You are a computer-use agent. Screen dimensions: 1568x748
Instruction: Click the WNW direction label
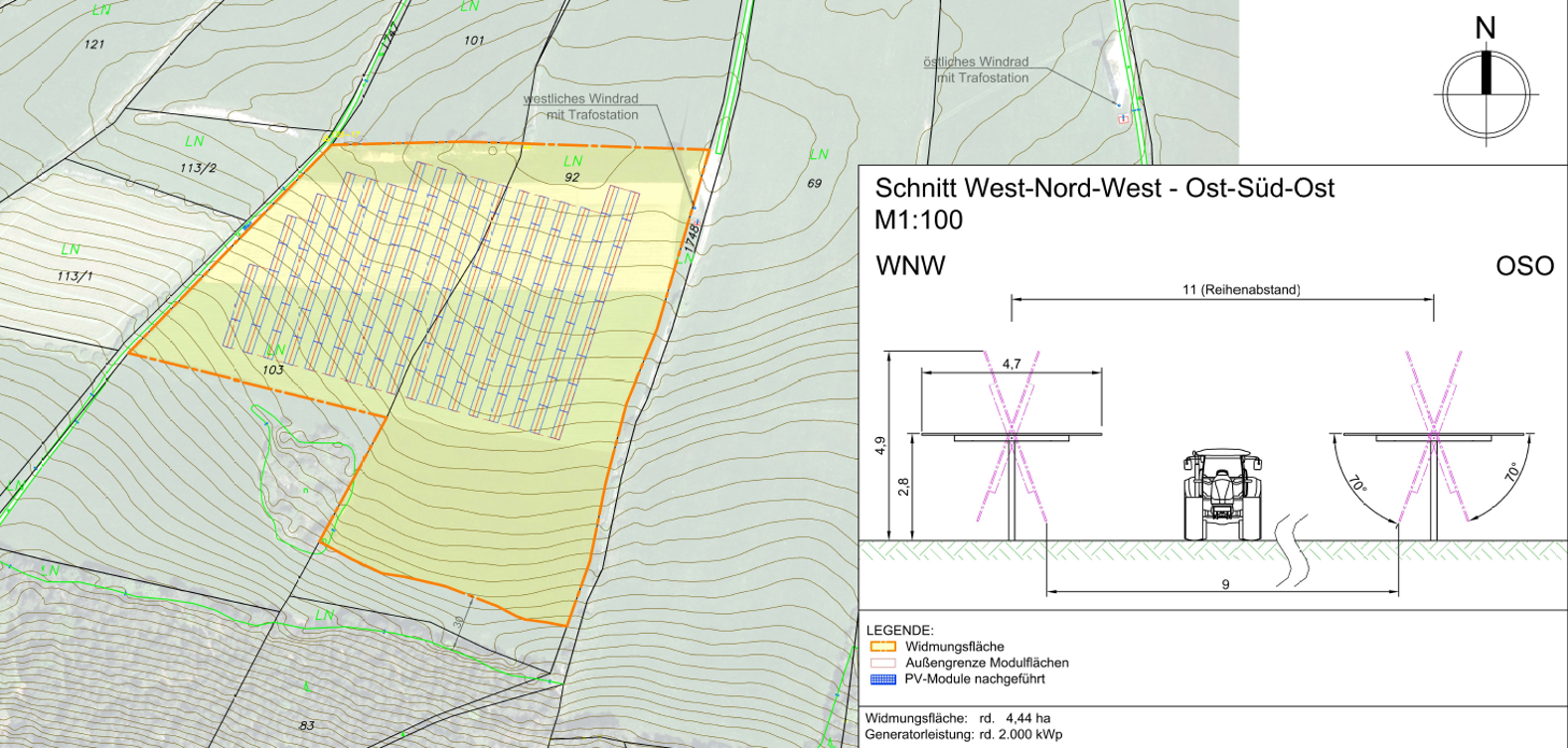[910, 266]
